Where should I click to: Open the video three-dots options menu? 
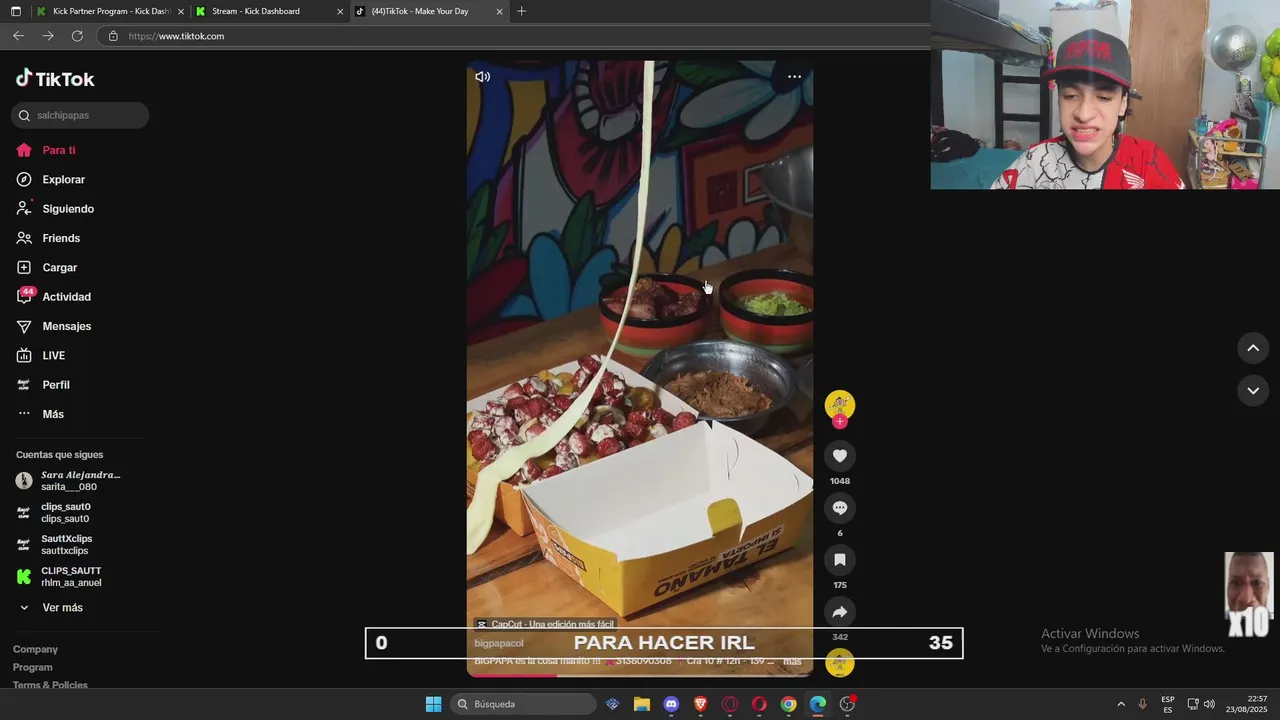click(794, 77)
